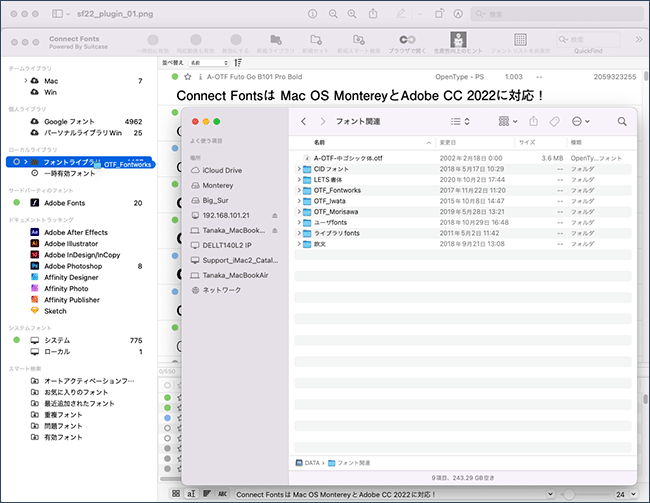This screenshot has width=650, height=503.
Task: Select Monterey in the Finder sidebar
Action: point(218,185)
